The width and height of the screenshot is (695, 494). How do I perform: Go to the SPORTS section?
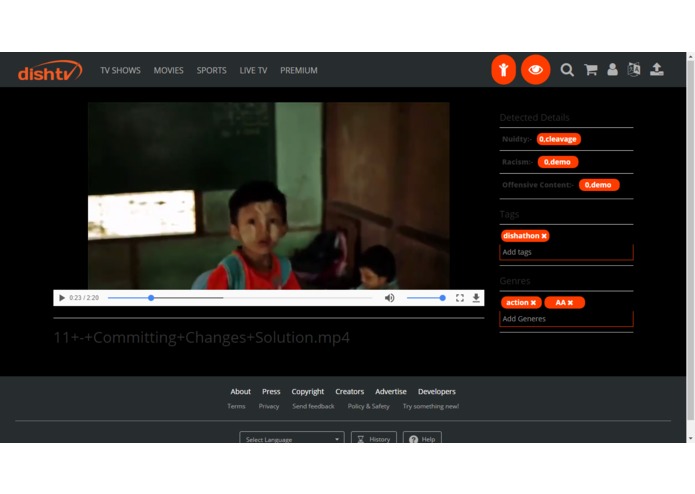point(211,70)
